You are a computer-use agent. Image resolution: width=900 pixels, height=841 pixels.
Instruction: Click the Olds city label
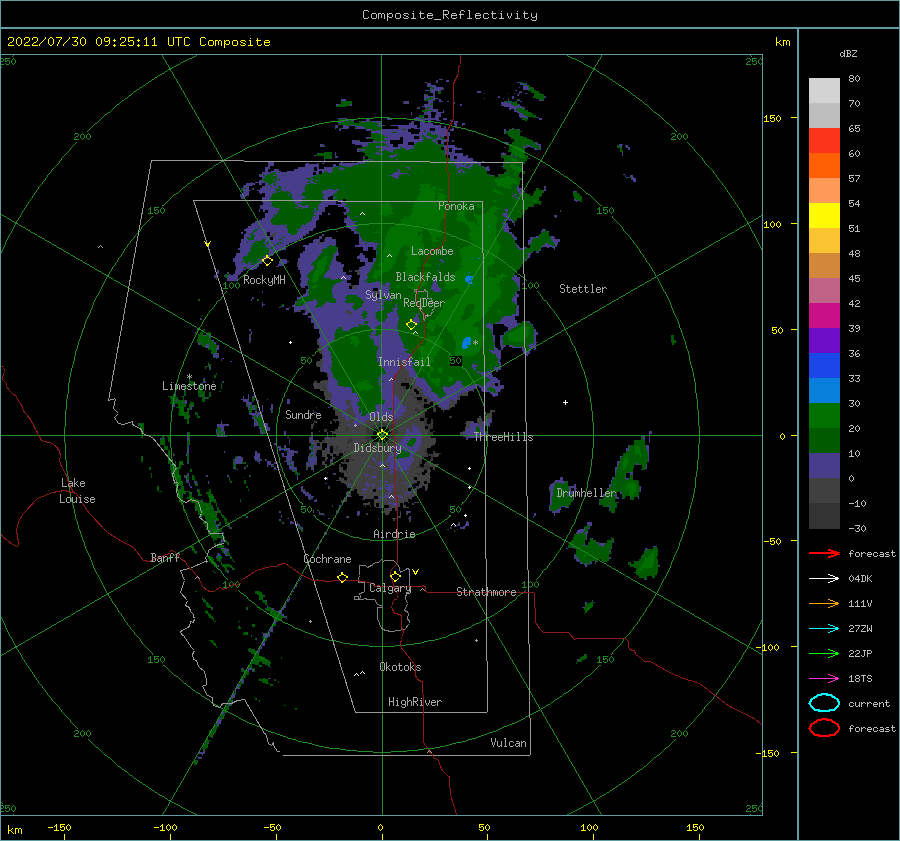[x=381, y=417]
